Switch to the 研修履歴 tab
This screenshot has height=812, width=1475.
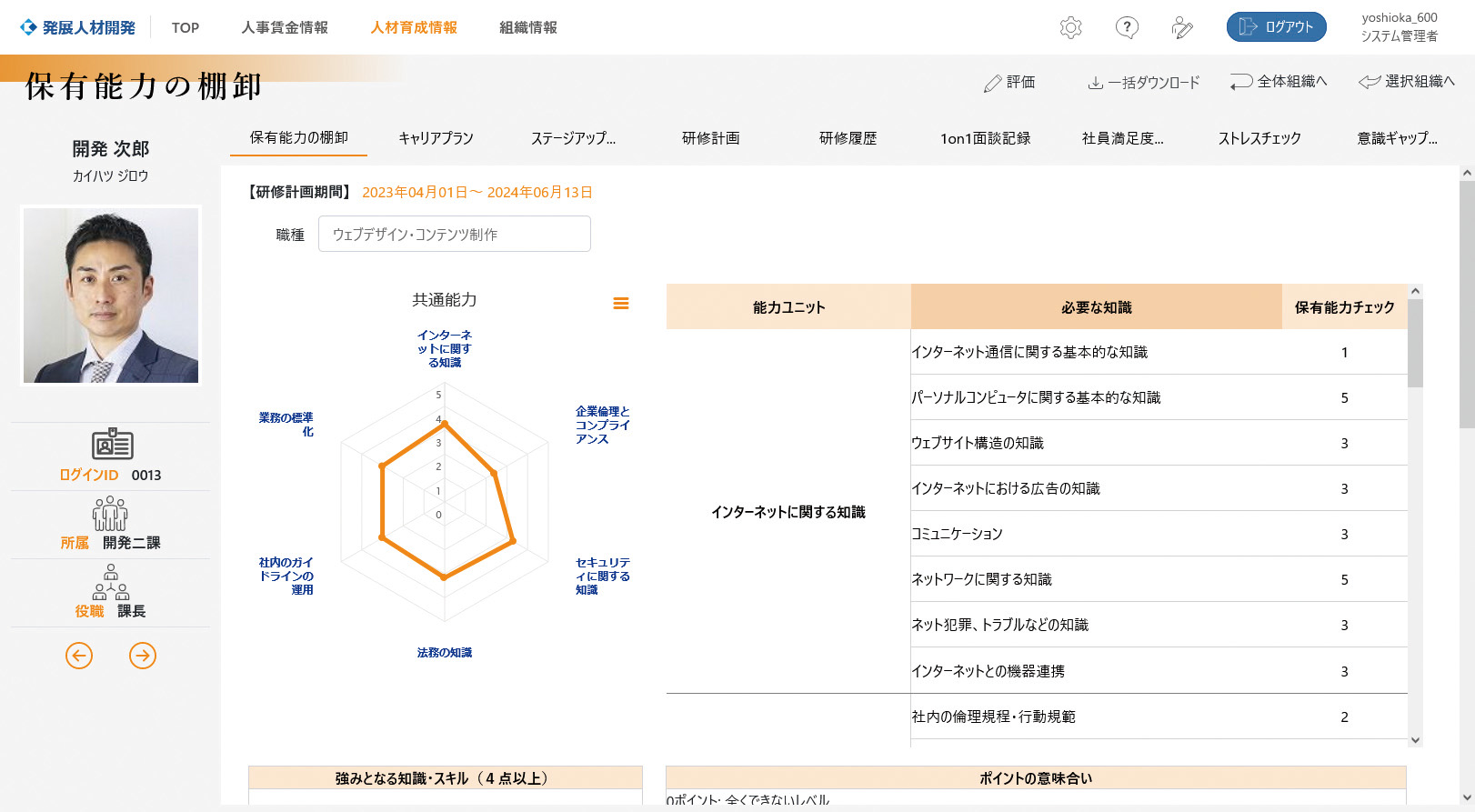tap(848, 138)
